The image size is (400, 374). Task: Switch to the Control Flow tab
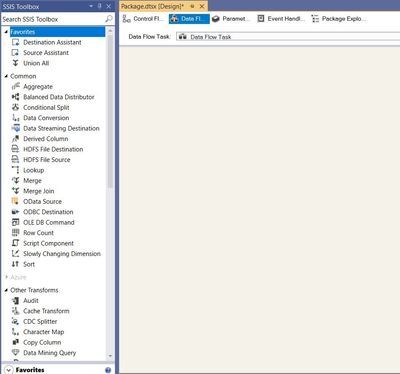tap(143, 19)
